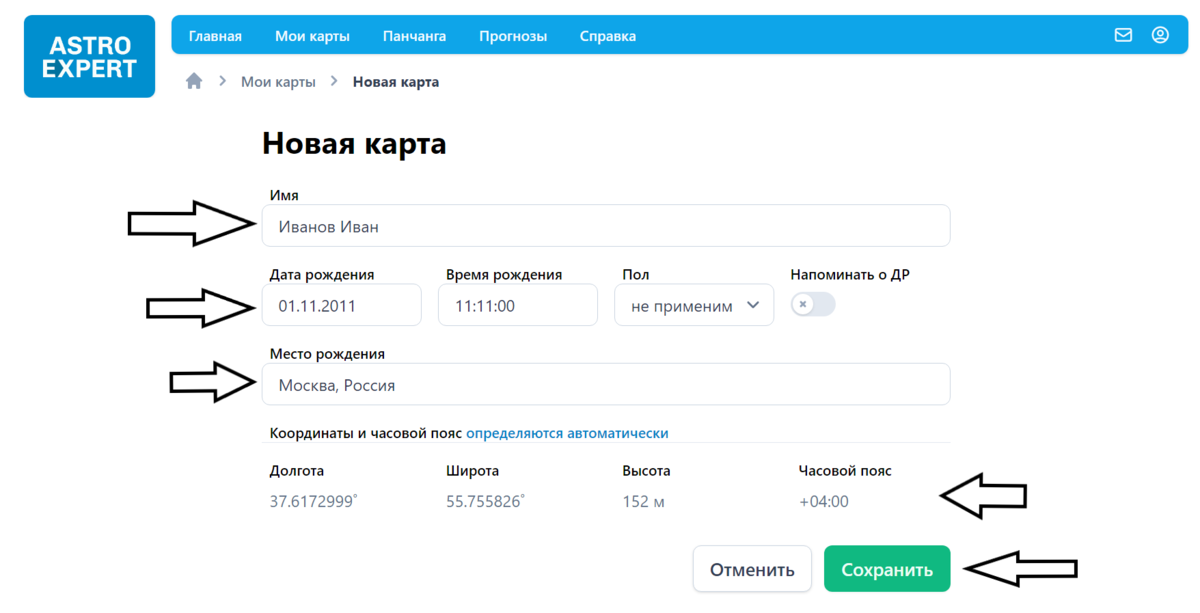This screenshot has width=1200, height=613.
Task: Select the latitude value 55.755826°
Action: point(485,501)
